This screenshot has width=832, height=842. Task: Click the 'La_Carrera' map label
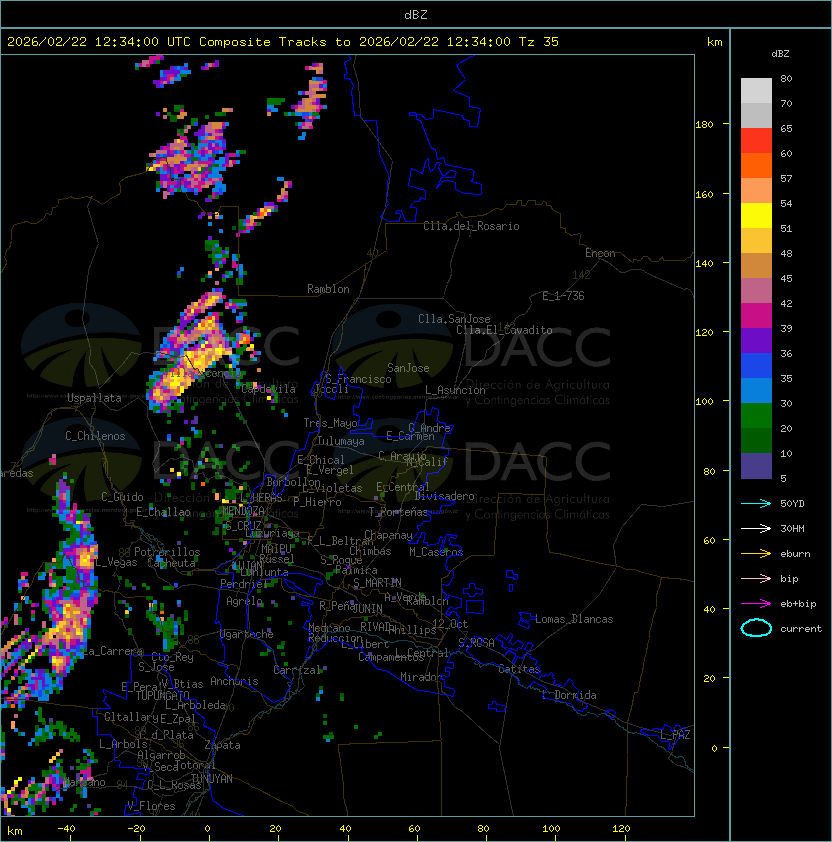[113, 651]
